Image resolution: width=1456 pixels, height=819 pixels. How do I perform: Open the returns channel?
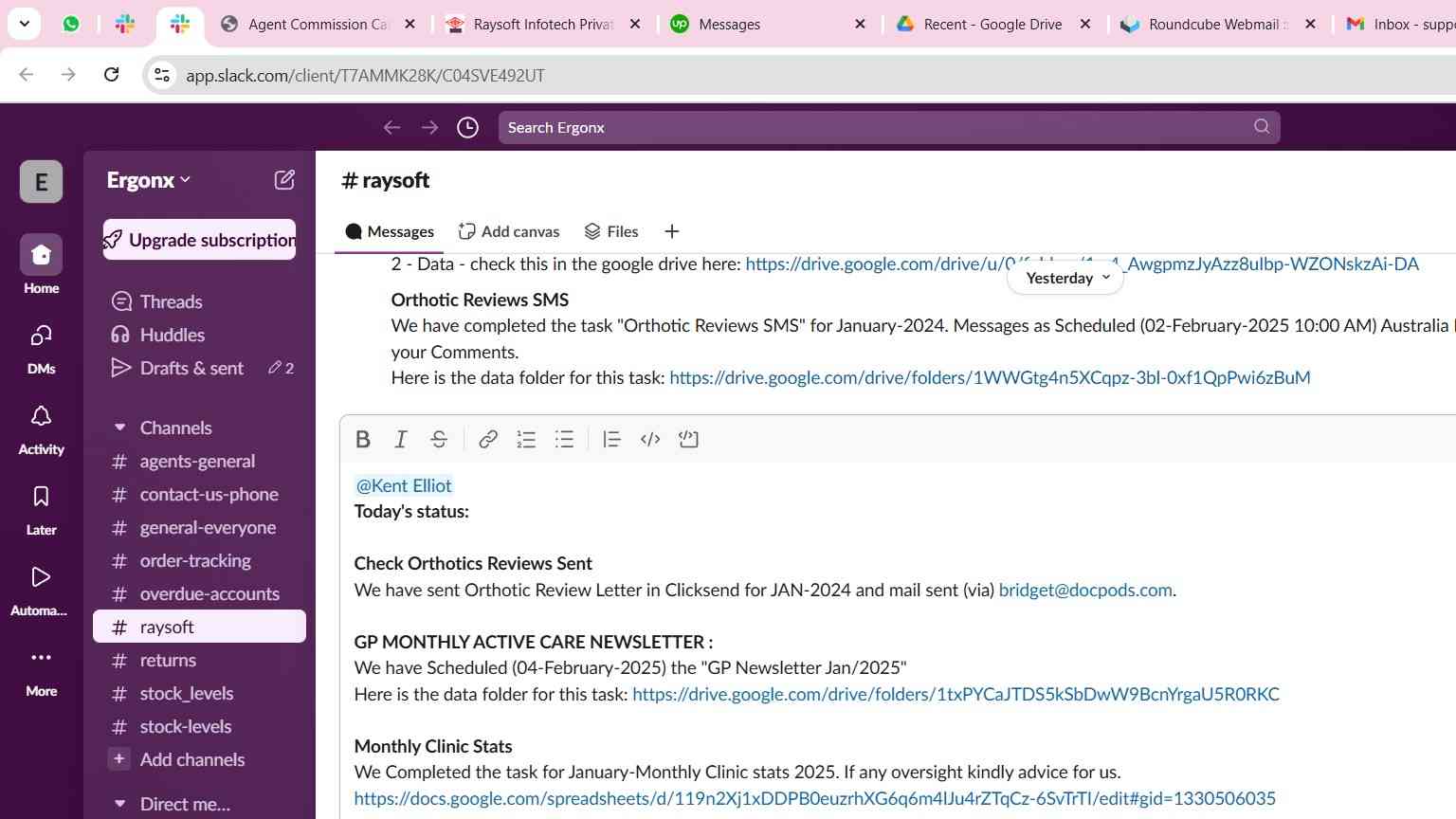pyautogui.click(x=199, y=660)
